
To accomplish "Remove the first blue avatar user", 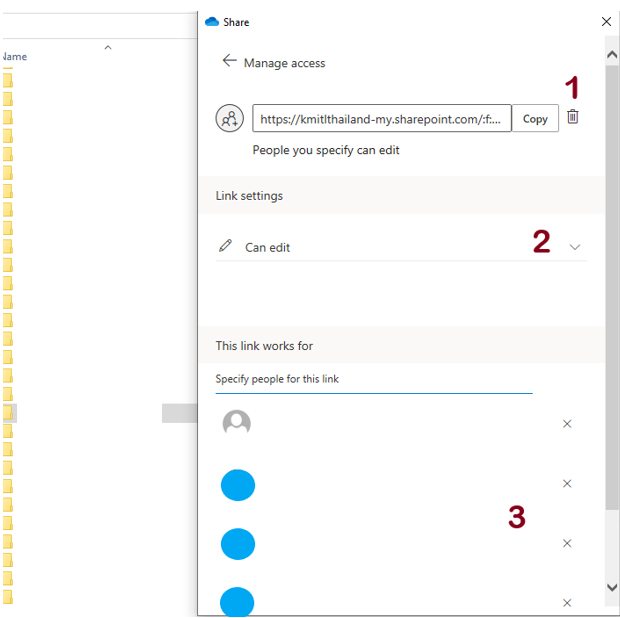I will click(x=567, y=484).
